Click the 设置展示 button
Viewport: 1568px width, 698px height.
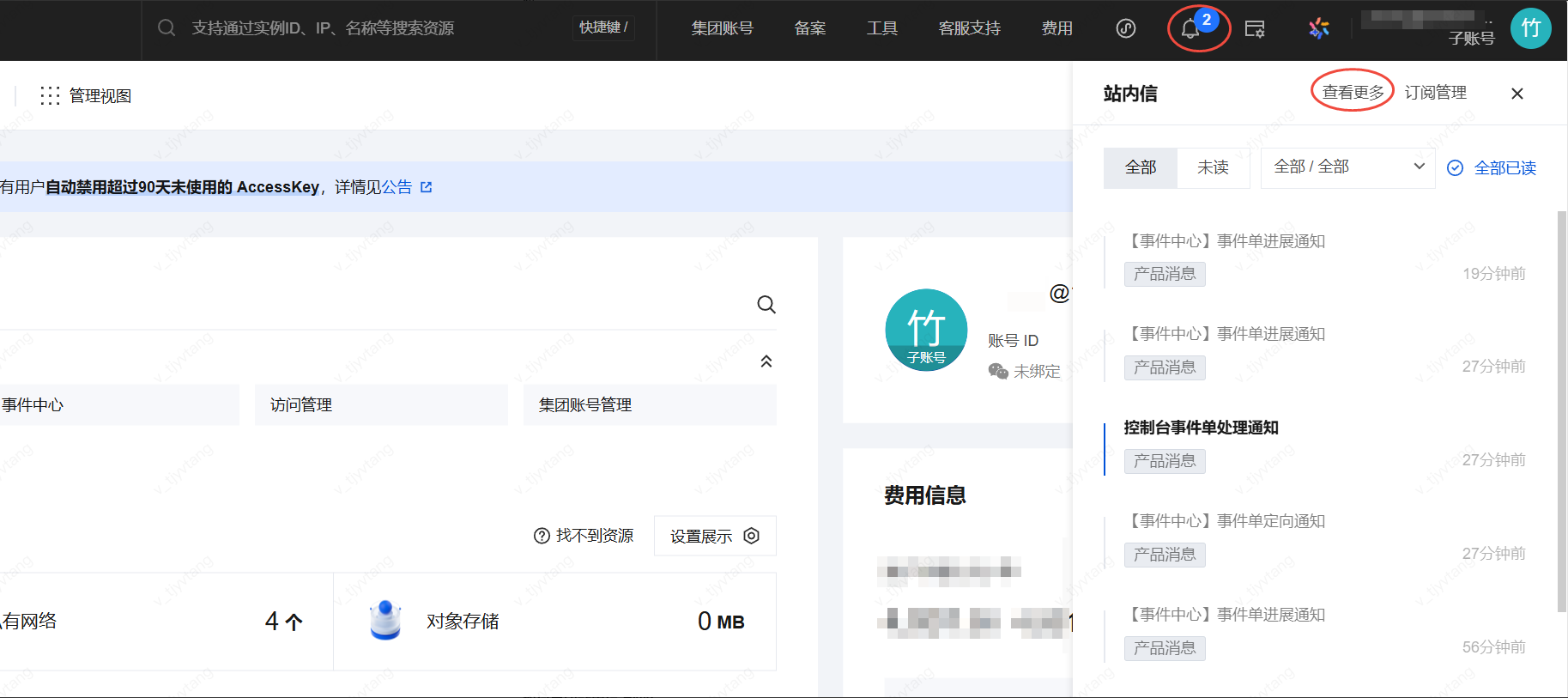tap(714, 536)
